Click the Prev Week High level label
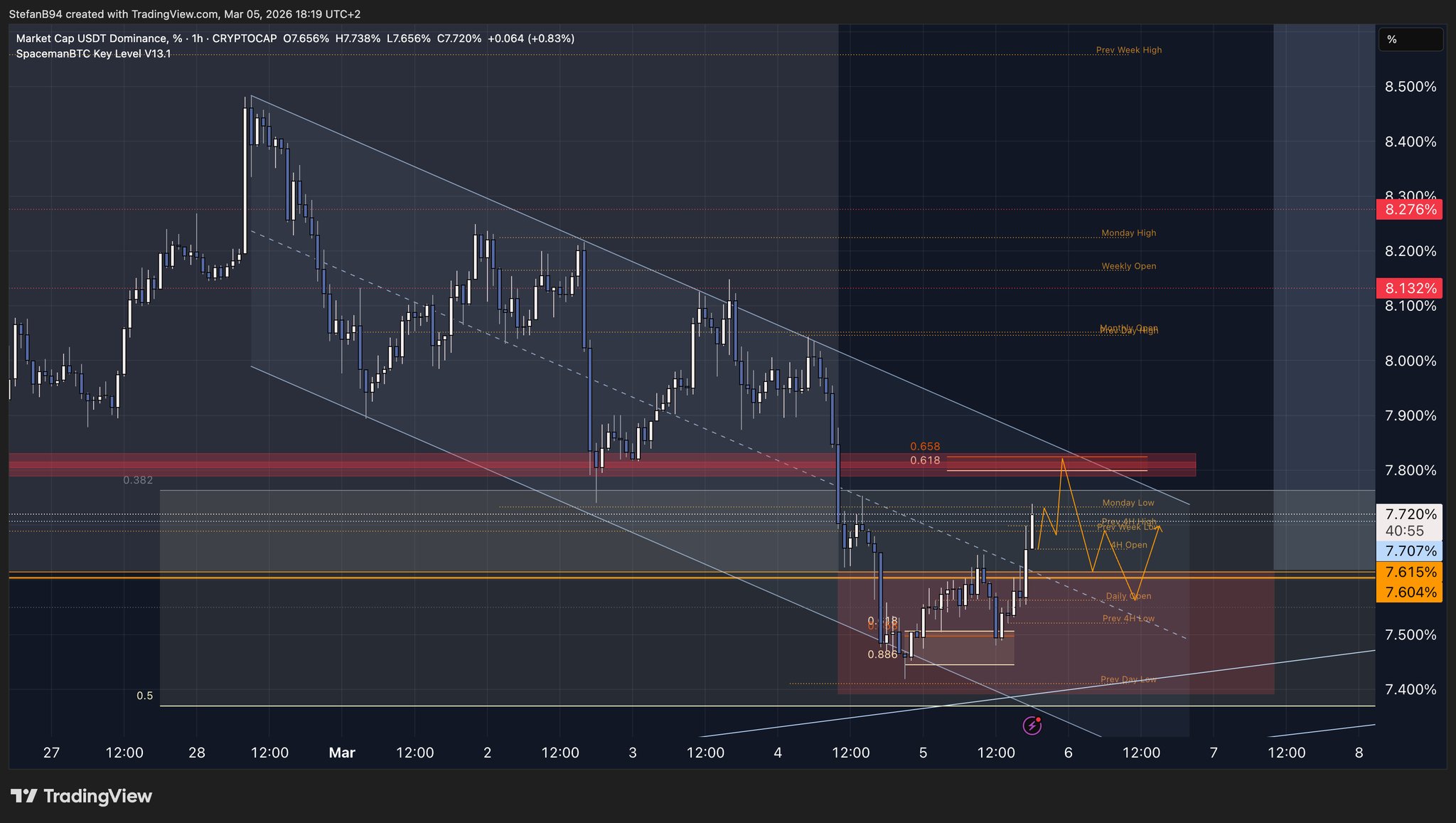This screenshot has height=823, width=1456. [1128, 50]
